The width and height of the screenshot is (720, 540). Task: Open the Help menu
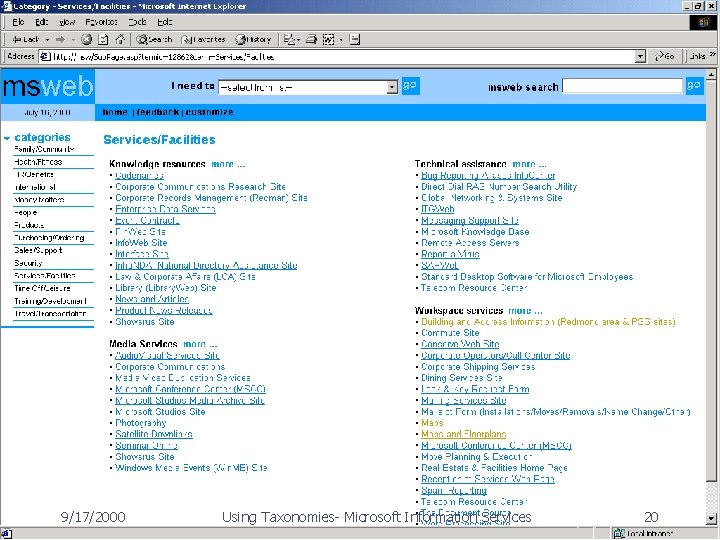click(x=164, y=22)
